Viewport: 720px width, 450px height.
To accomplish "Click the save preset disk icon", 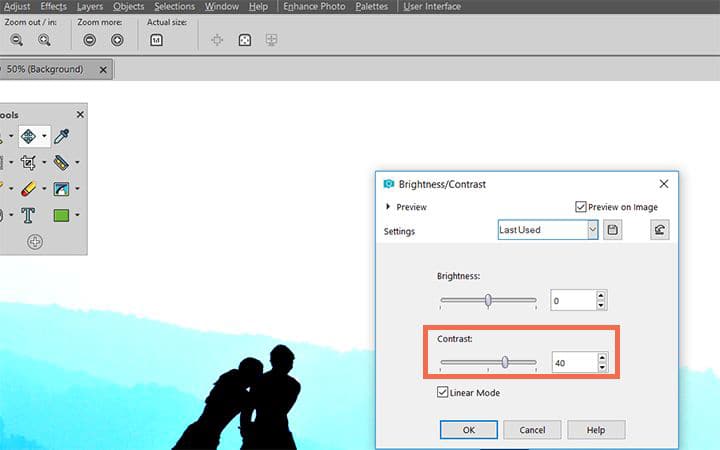I will (614, 230).
